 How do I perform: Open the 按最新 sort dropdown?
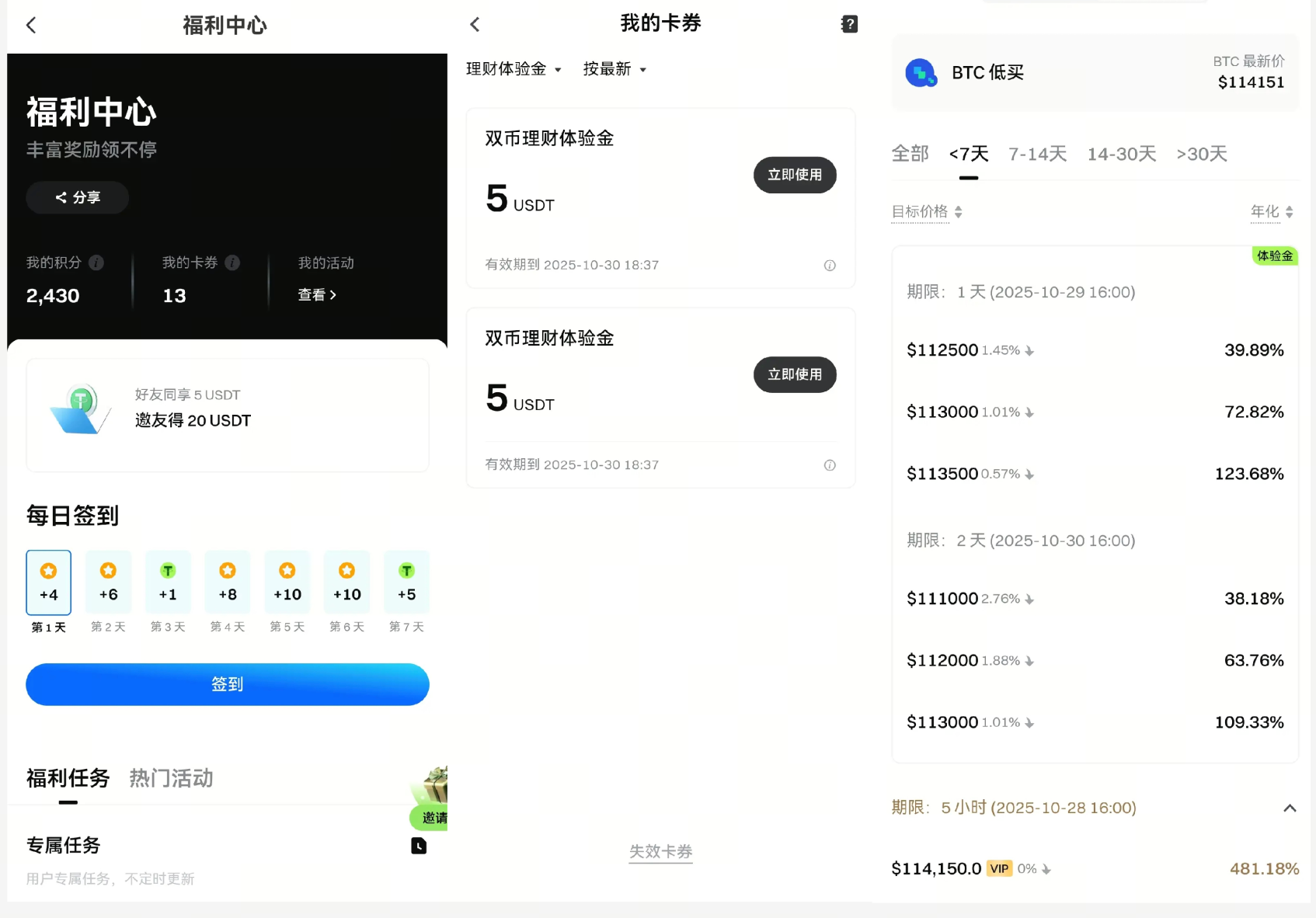tap(614, 70)
